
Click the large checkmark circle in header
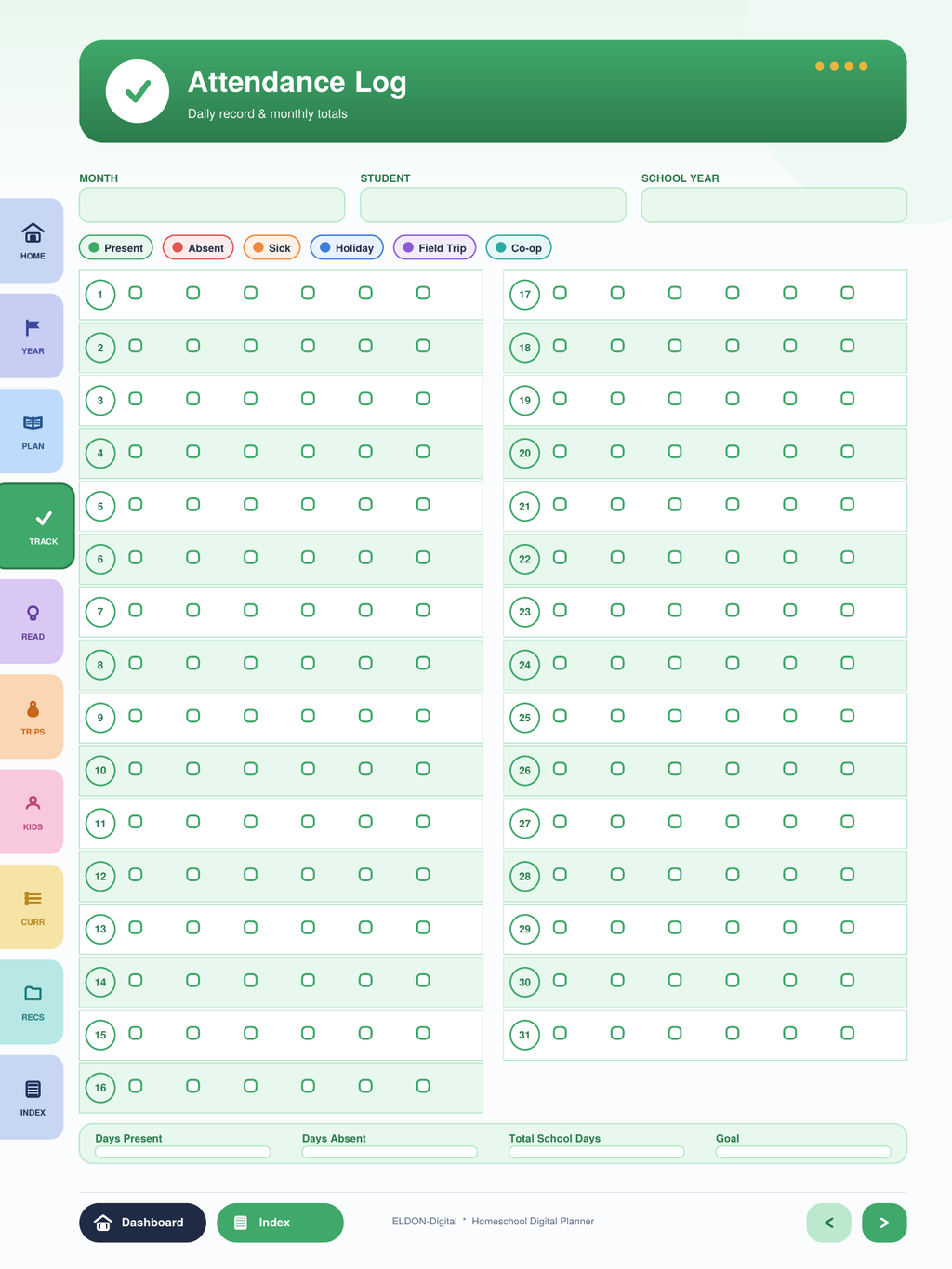(x=138, y=91)
